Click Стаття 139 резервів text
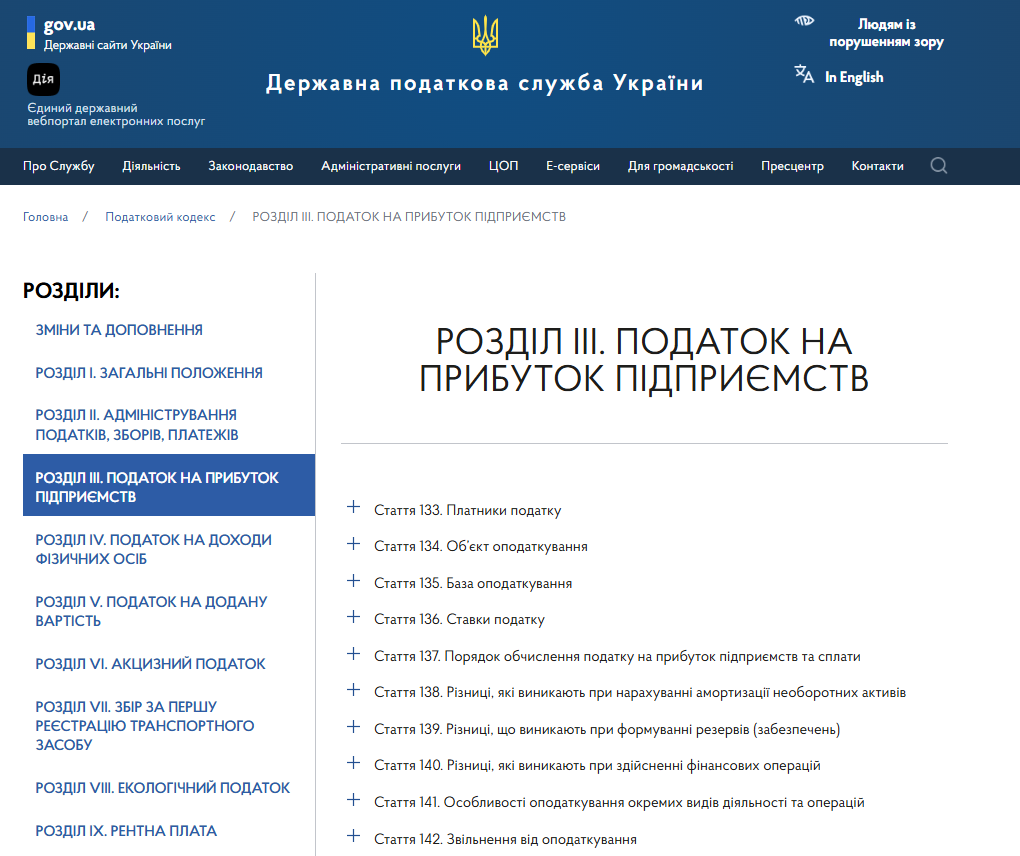The width and height of the screenshot is (1020, 856). tap(607, 730)
